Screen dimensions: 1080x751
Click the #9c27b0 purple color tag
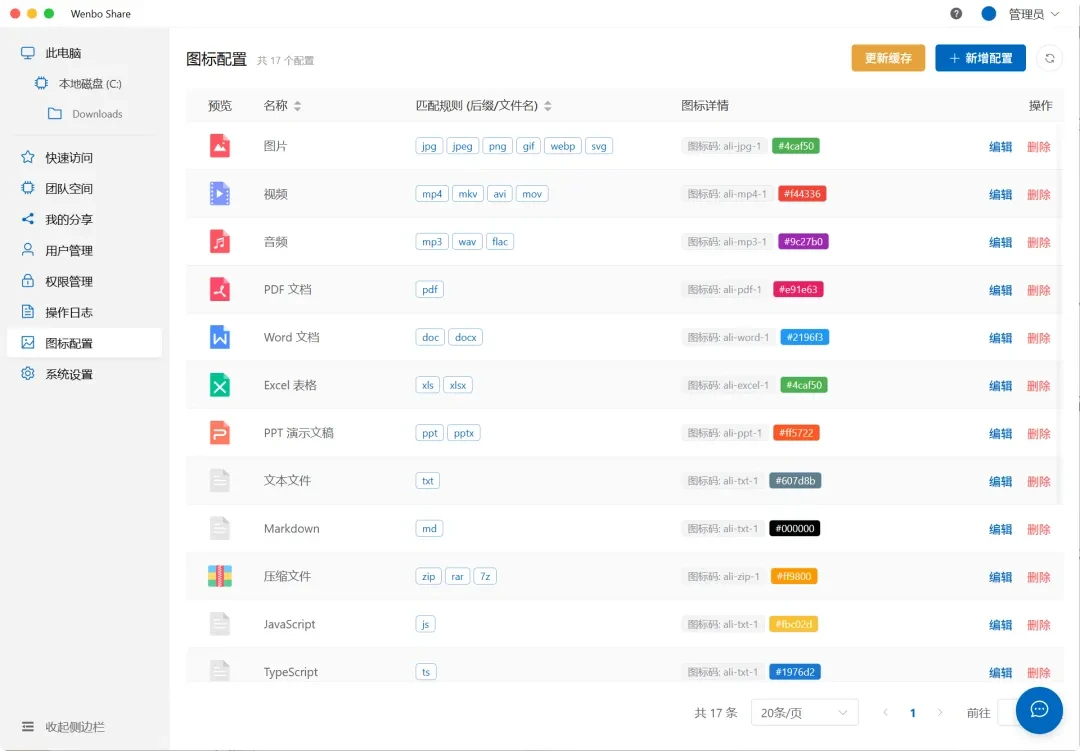point(803,242)
